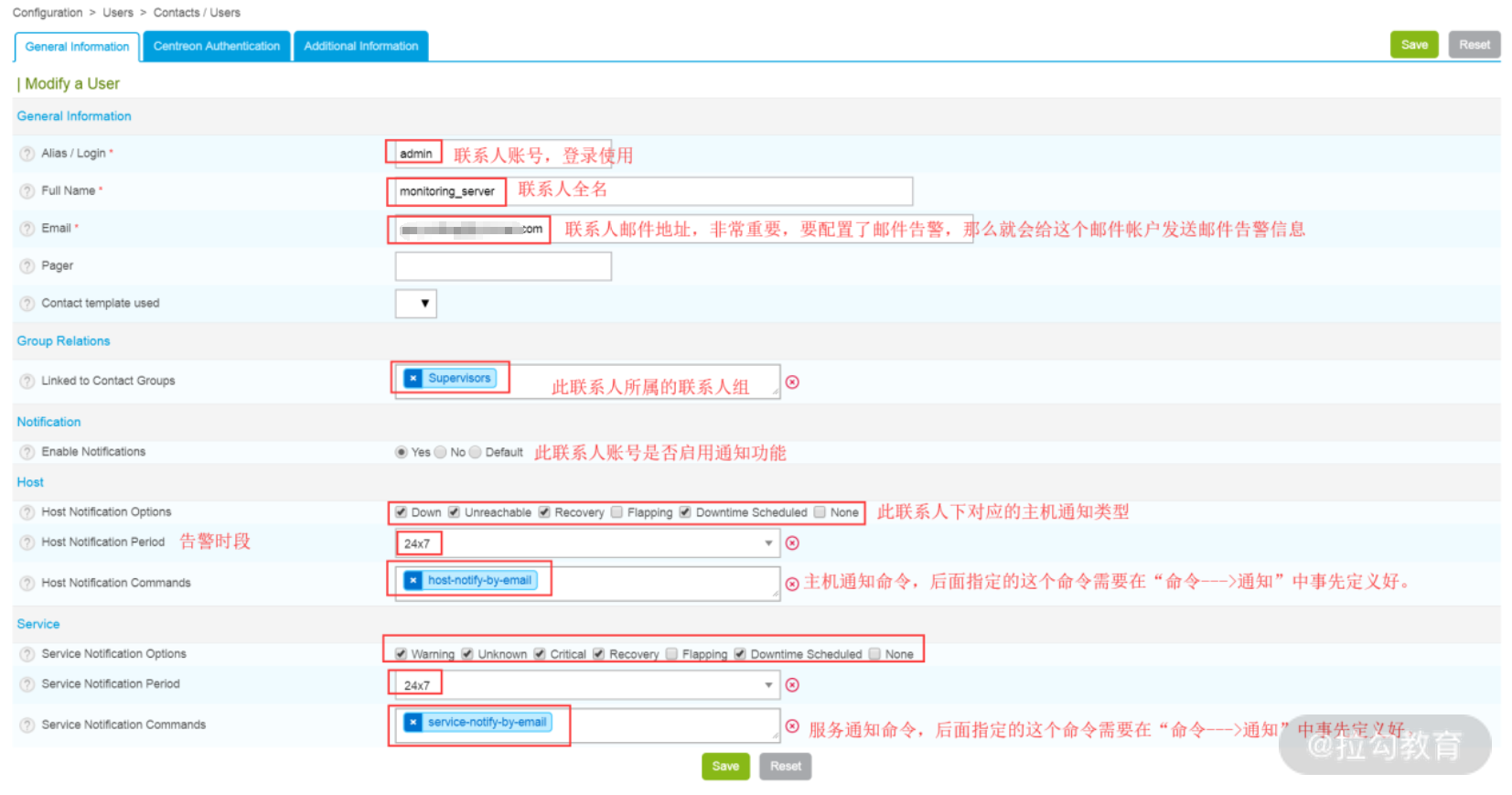Toggle host Downtime Scheduled checkbox

pyautogui.click(x=685, y=512)
